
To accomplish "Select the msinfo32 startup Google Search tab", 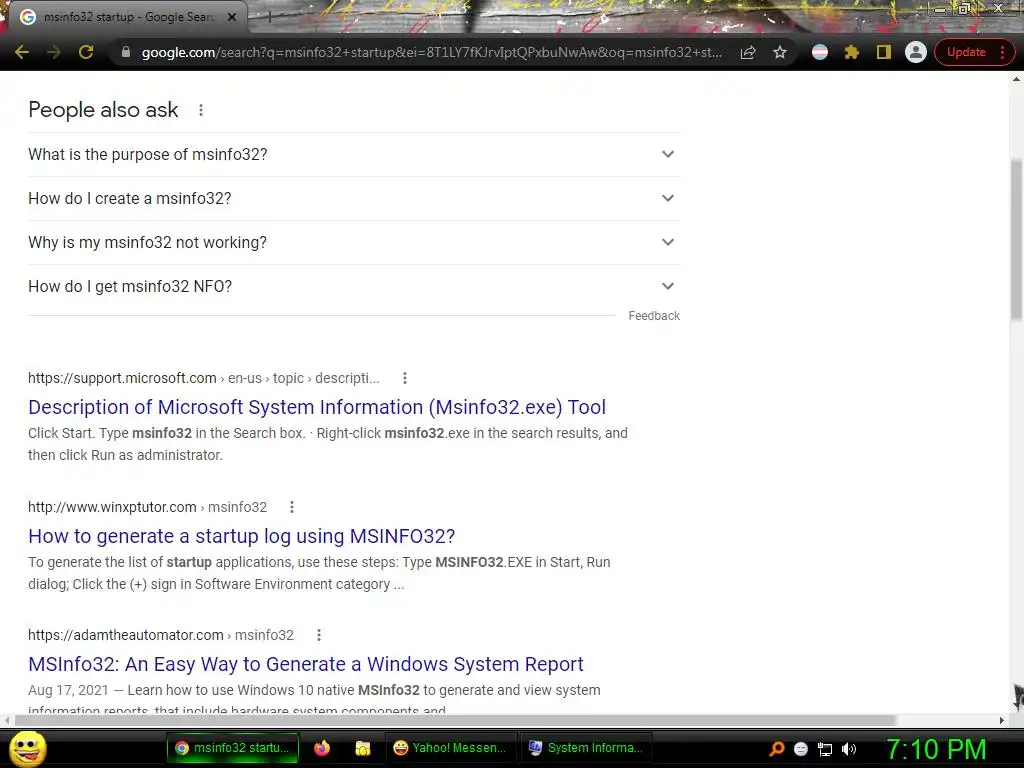I will pyautogui.click(x=128, y=17).
